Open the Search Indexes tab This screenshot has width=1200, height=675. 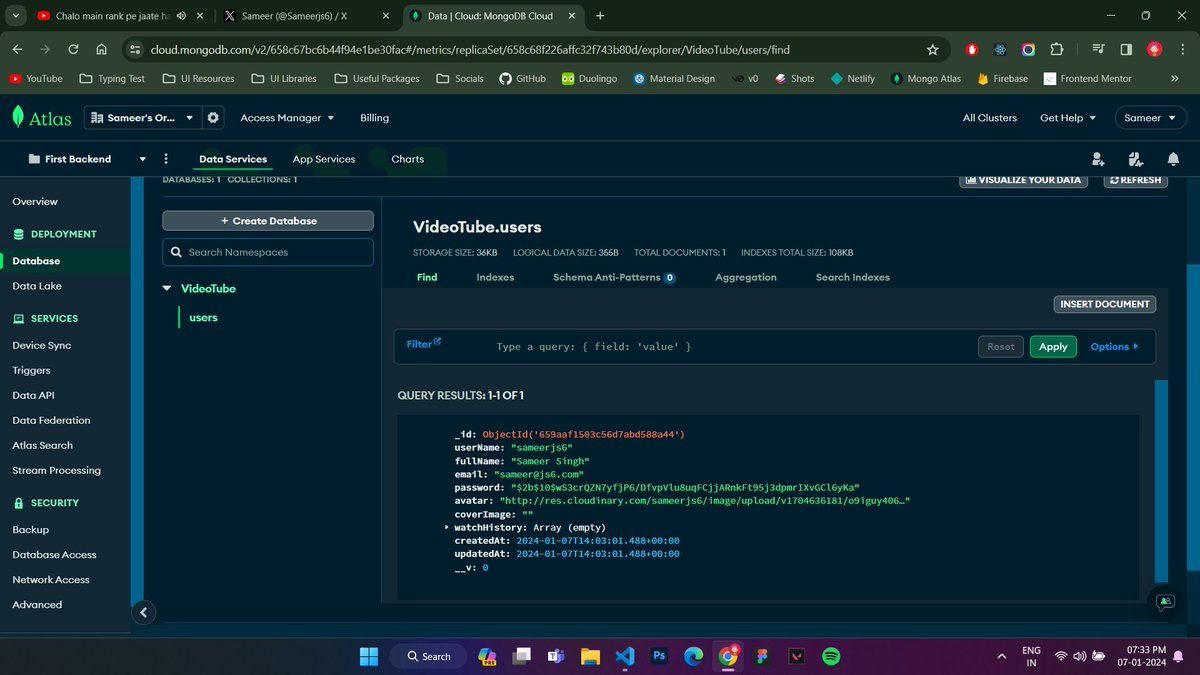(x=852, y=277)
